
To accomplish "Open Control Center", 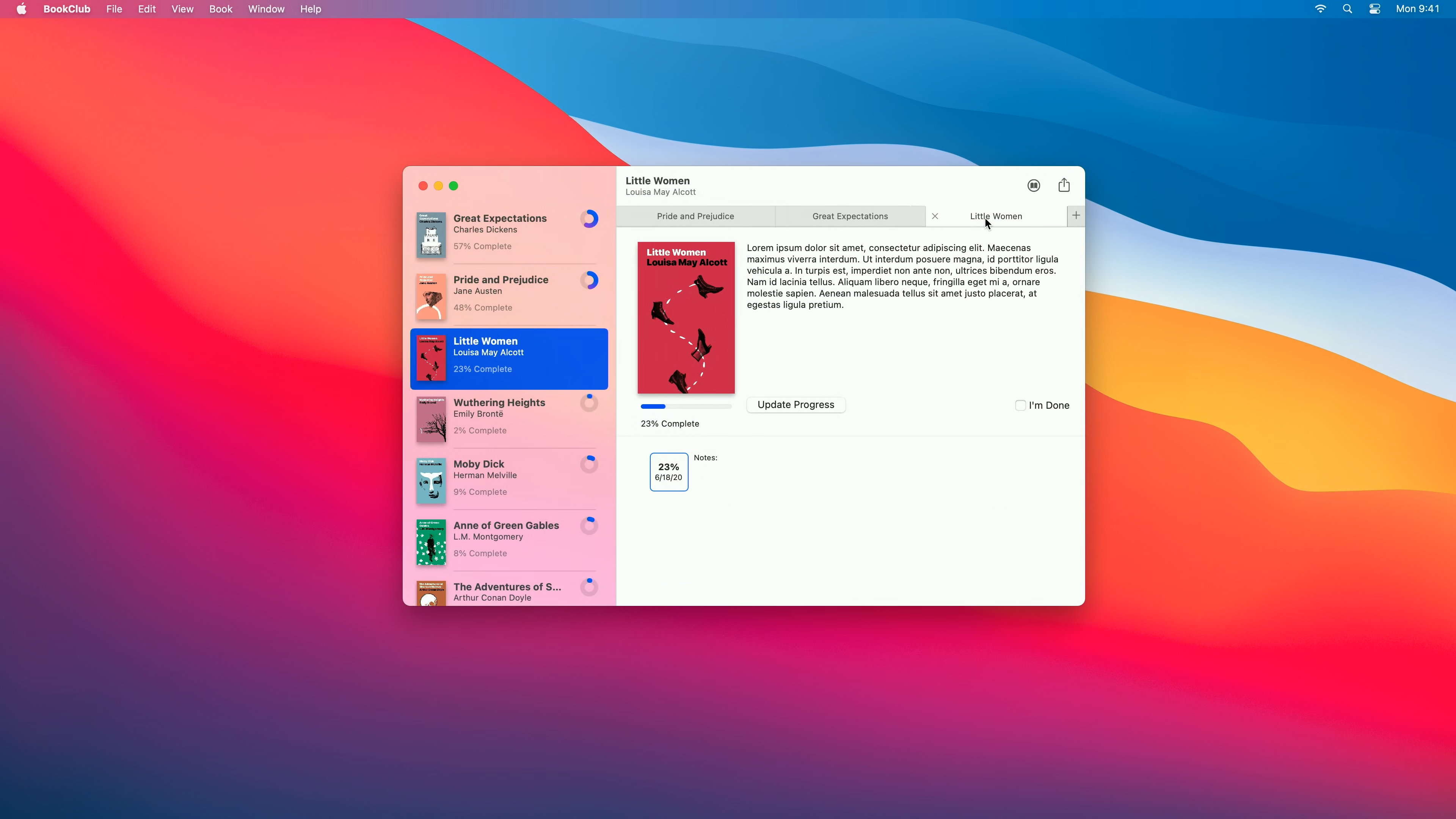I will [x=1374, y=9].
